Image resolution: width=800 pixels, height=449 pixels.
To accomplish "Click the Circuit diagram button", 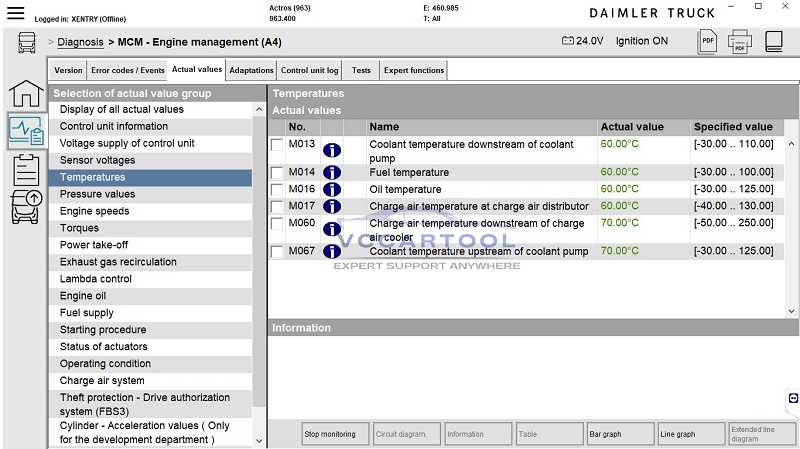I will (x=407, y=434).
